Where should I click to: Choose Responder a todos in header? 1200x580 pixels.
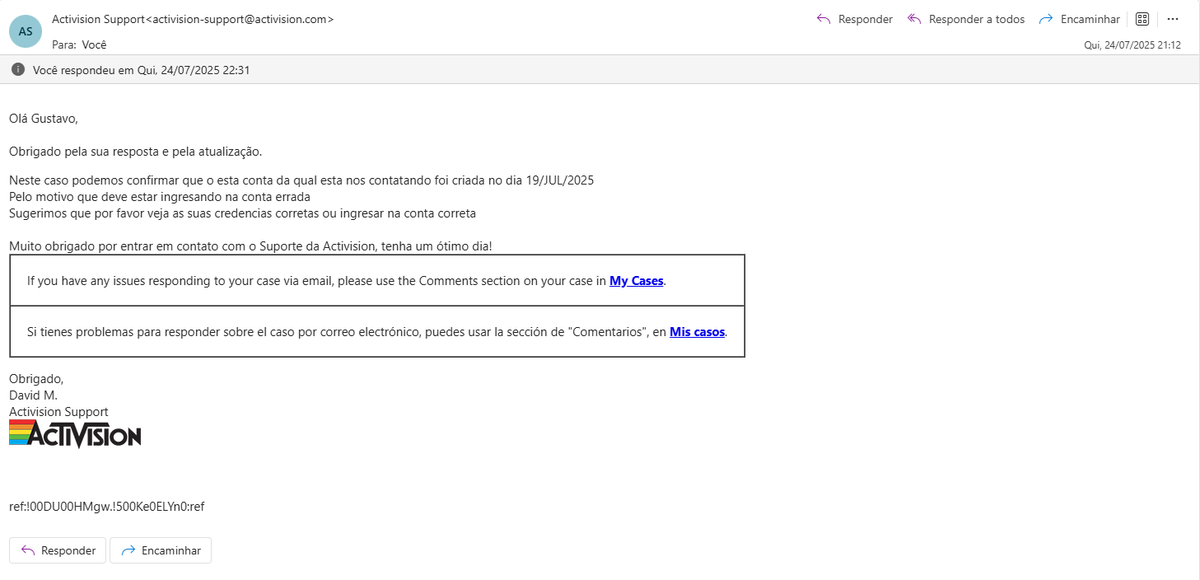coord(966,19)
